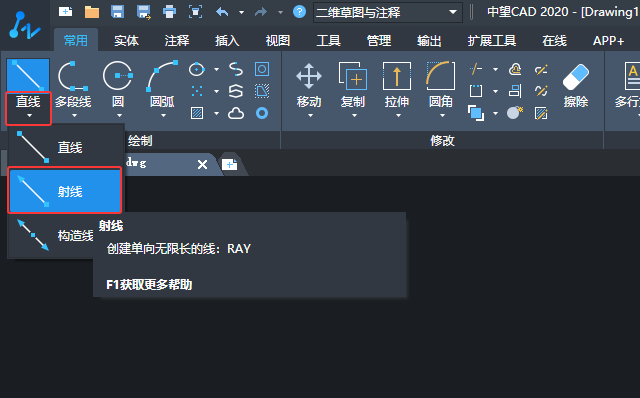Open the ellipse tool dropdown arrow
This screenshot has width=640, height=398.
click(216, 69)
